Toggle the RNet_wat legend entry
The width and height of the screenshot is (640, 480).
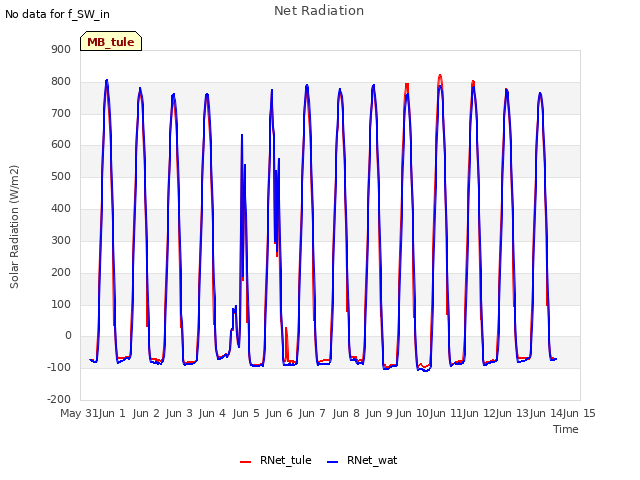click(x=362, y=460)
